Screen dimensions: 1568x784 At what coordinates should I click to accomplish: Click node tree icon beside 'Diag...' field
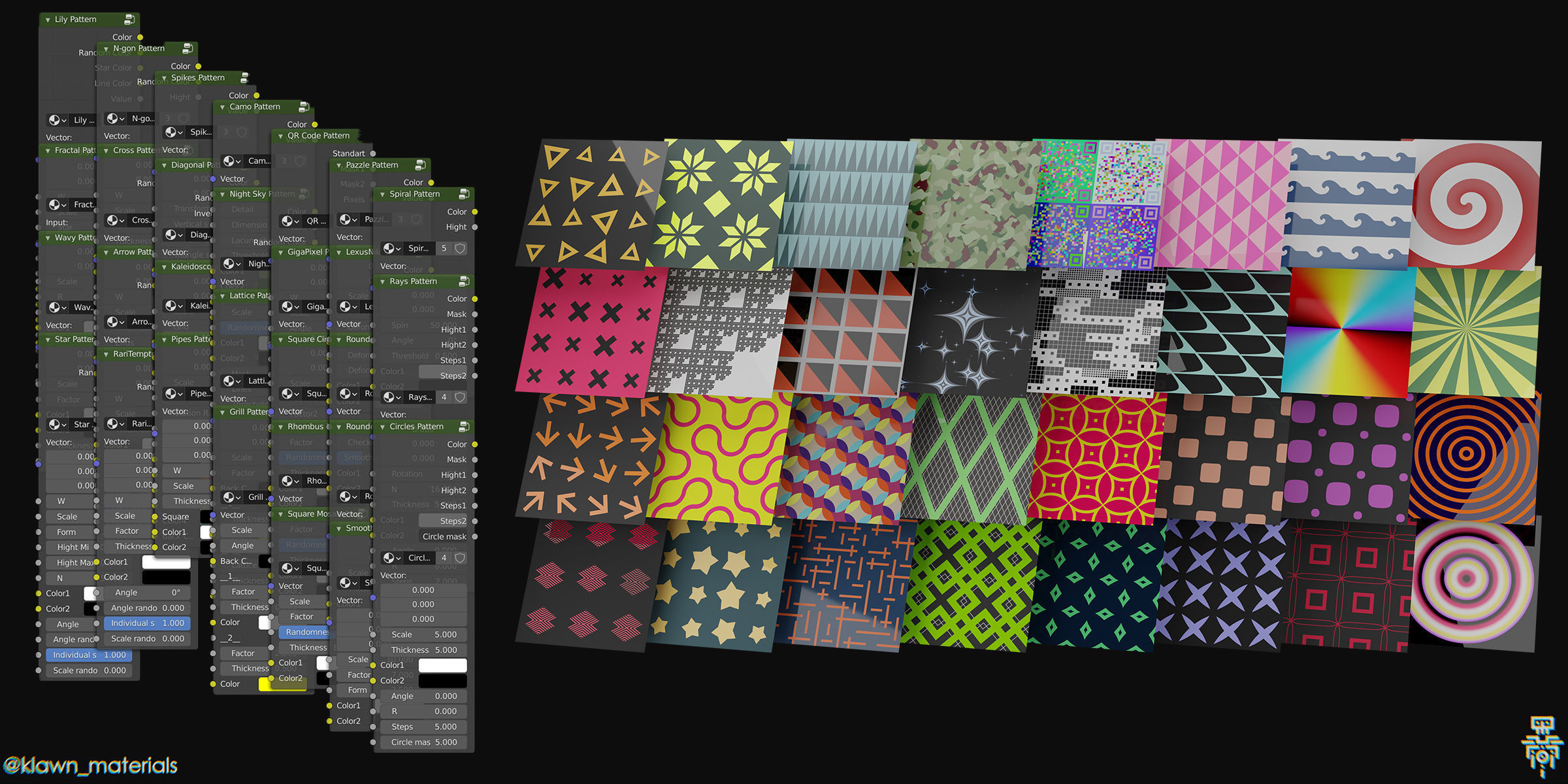coord(173,235)
